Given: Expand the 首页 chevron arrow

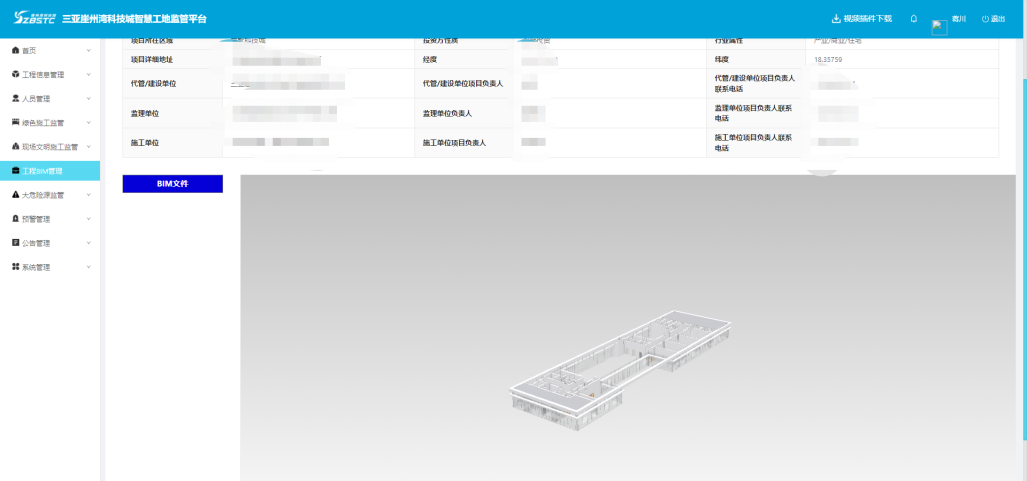Looking at the screenshot, I should pos(89,50).
